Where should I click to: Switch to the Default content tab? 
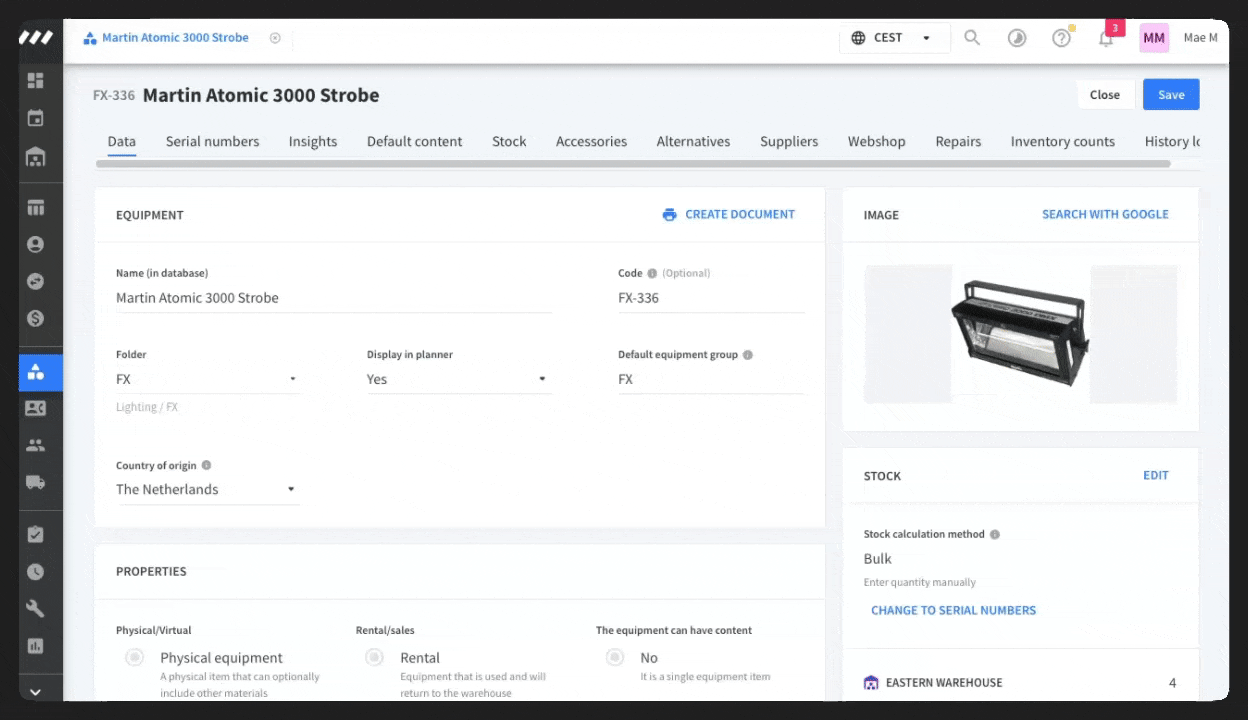tap(414, 141)
